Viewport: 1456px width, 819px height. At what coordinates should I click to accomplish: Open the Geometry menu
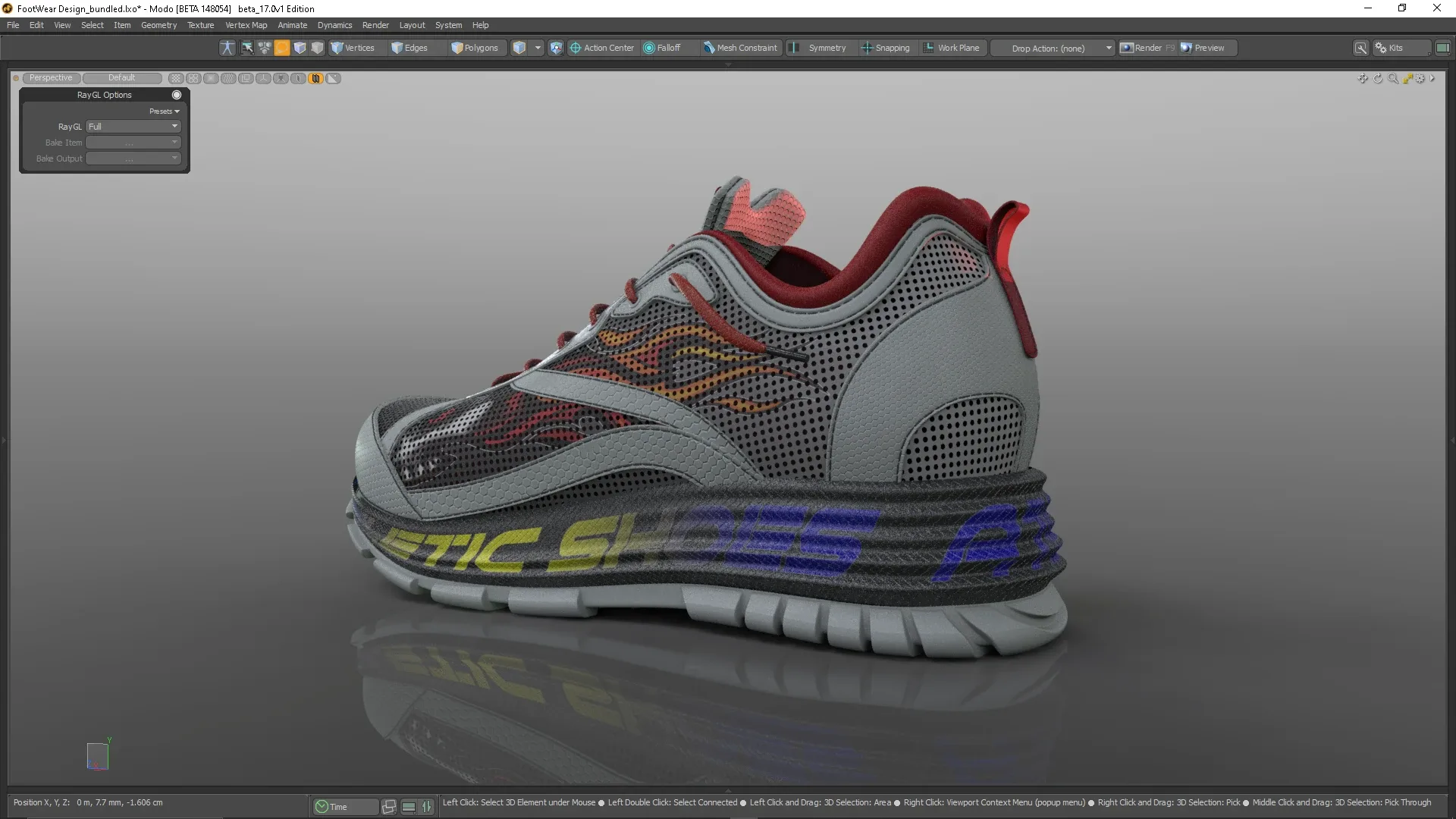click(x=158, y=25)
